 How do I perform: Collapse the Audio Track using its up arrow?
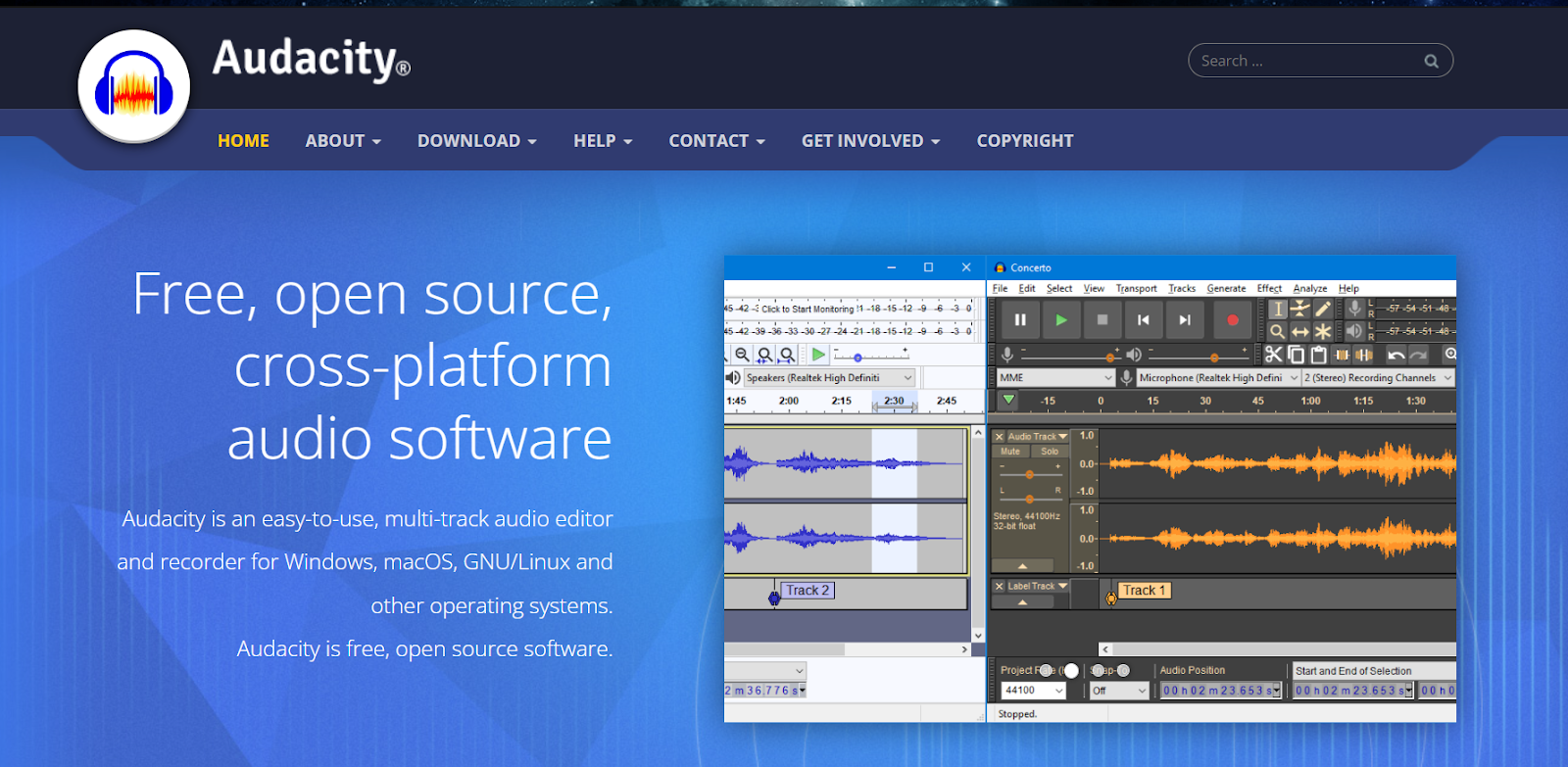coord(1022,566)
